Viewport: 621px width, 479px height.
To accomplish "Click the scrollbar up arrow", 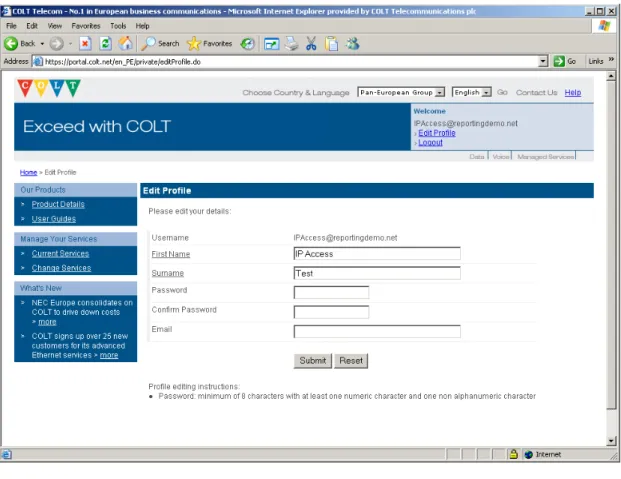I will pos(611,75).
